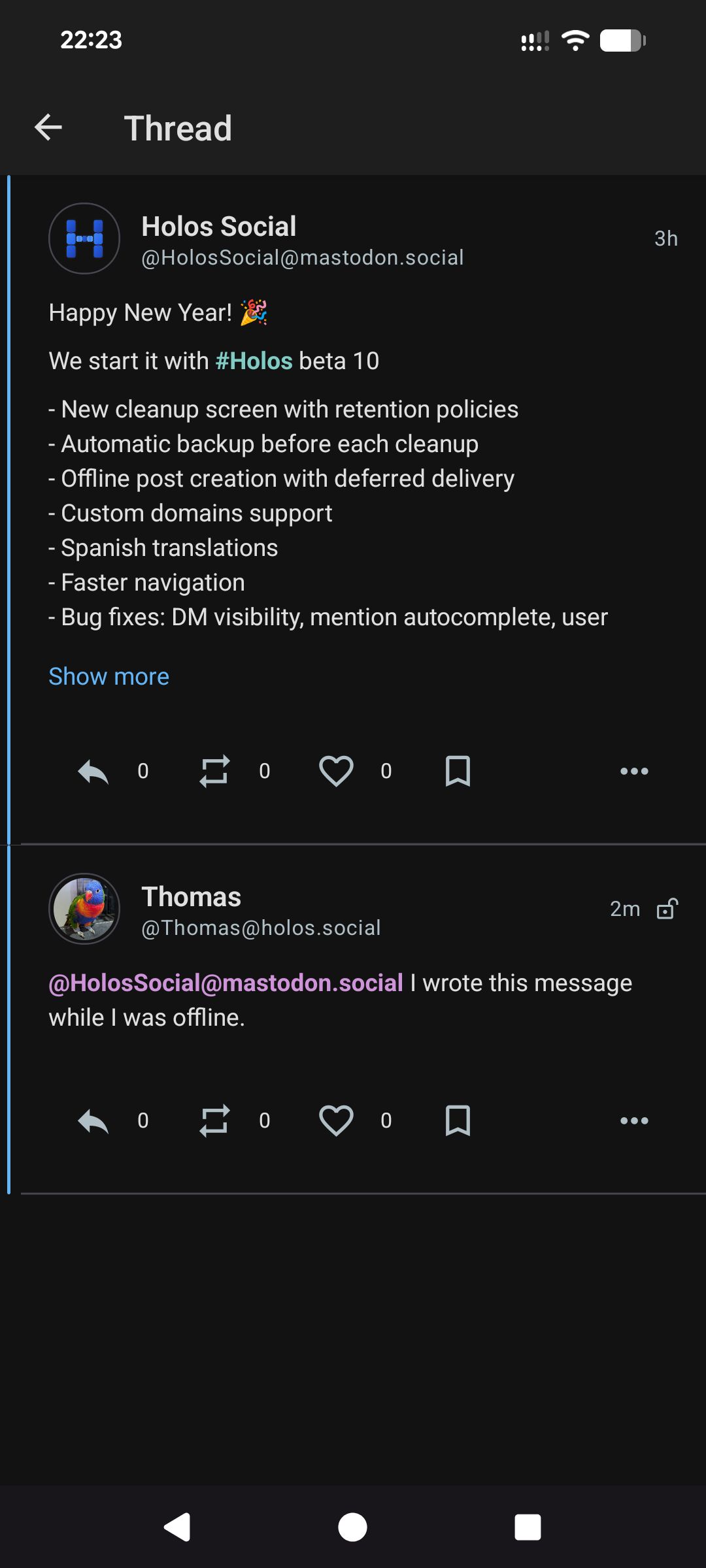Open the #Holos hashtag
The height and width of the screenshot is (1568, 706).
(x=254, y=361)
